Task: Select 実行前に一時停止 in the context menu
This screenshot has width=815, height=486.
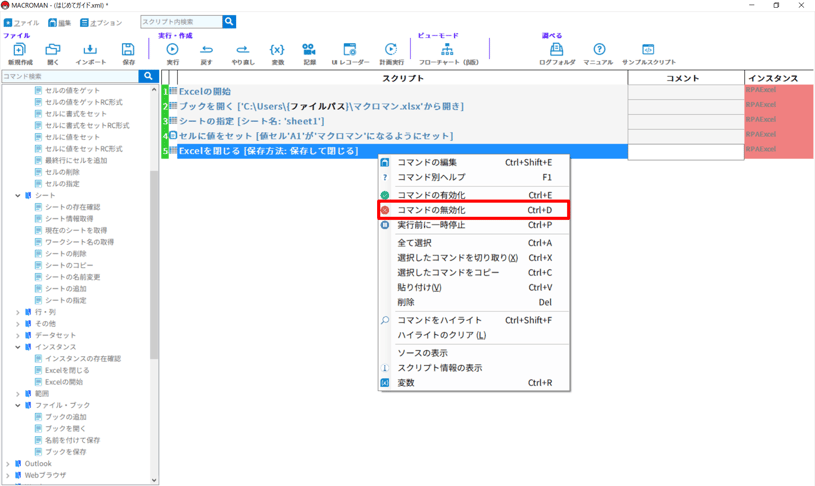Action: (x=431, y=226)
